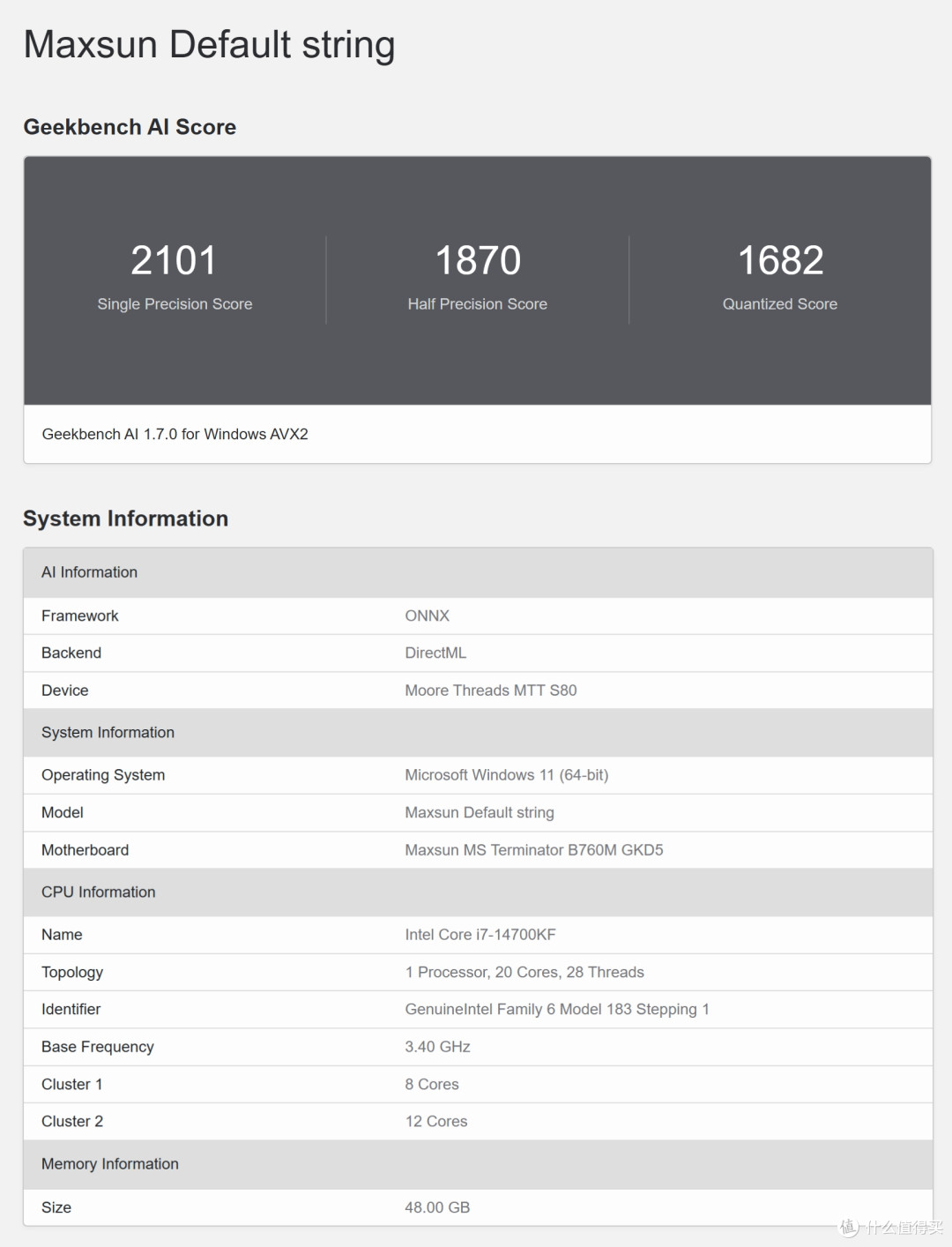Viewport: 952px width, 1247px height.
Task: Click the Base Frequency row label
Action: coord(98,1047)
